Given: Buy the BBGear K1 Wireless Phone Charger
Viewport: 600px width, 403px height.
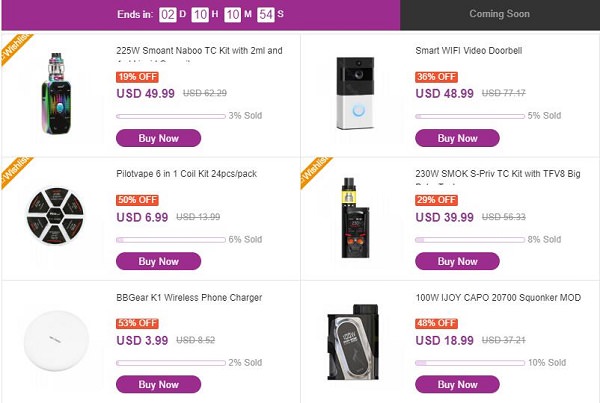Looking at the screenshot, I should click(159, 384).
